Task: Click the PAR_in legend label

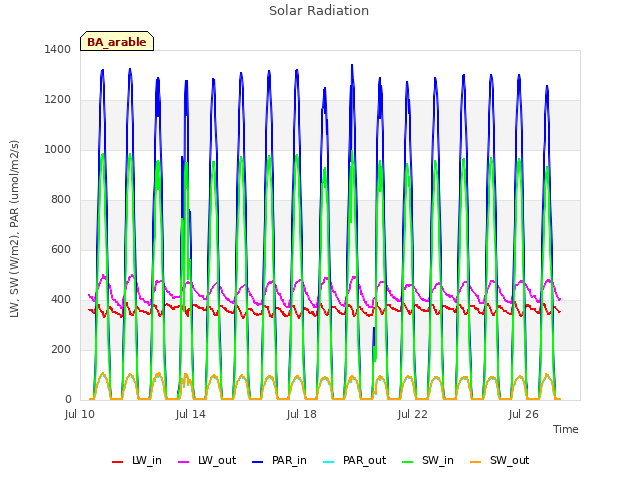Action: [x=289, y=460]
